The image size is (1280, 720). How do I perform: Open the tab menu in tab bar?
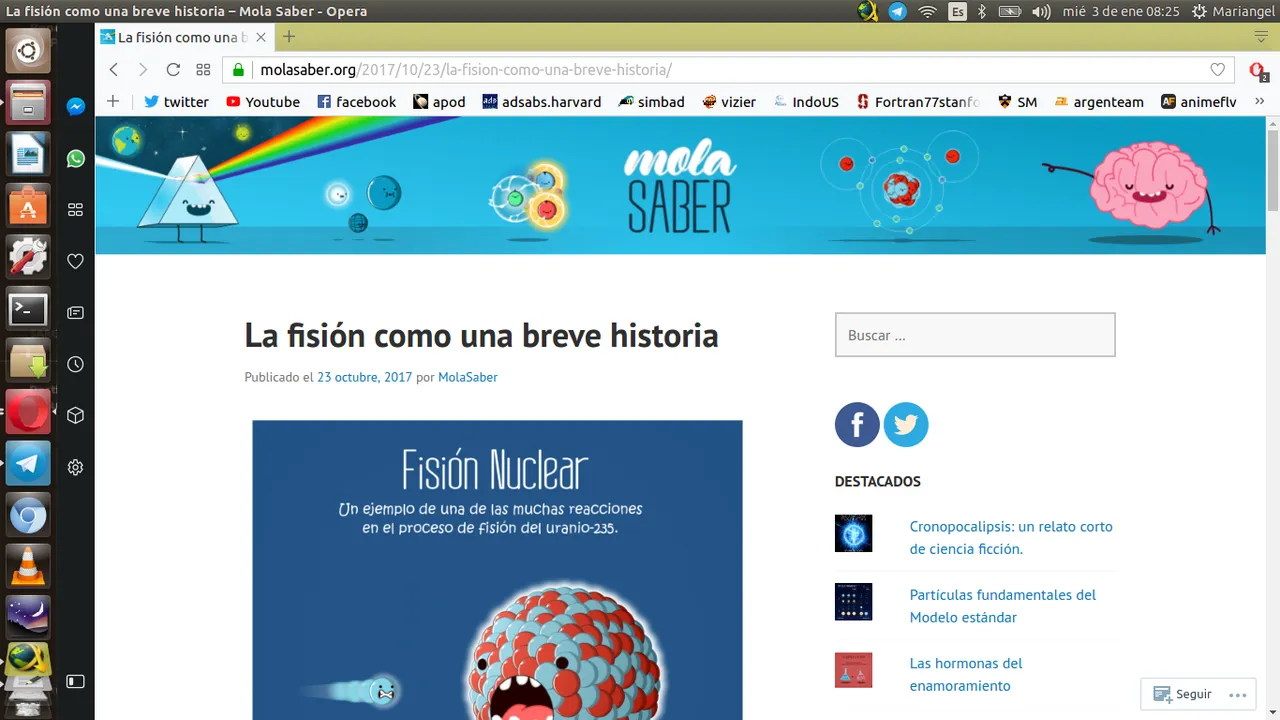pyautogui.click(x=1261, y=37)
